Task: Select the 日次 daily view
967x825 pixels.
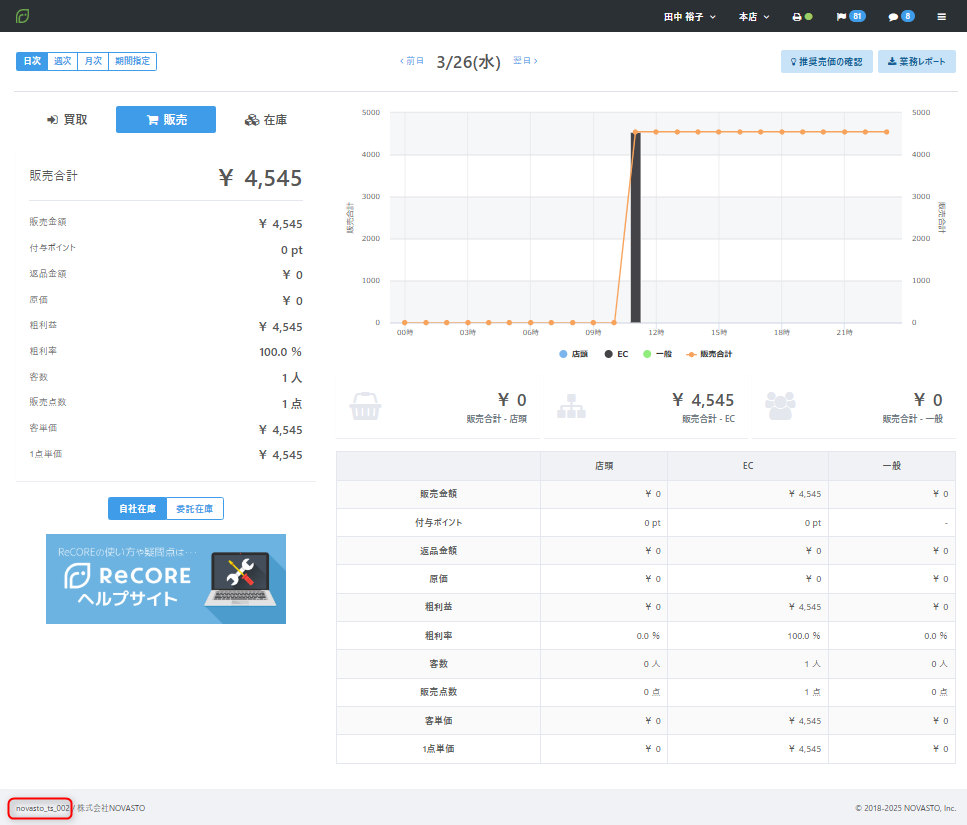Action: pos(32,61)
